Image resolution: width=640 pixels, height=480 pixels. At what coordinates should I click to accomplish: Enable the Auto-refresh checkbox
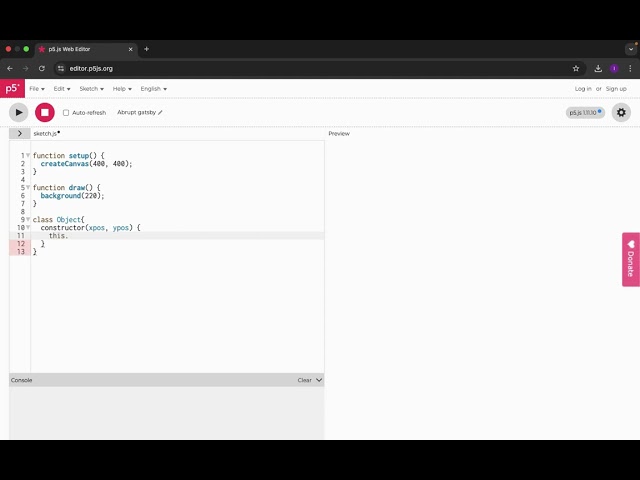coord(66,113)
